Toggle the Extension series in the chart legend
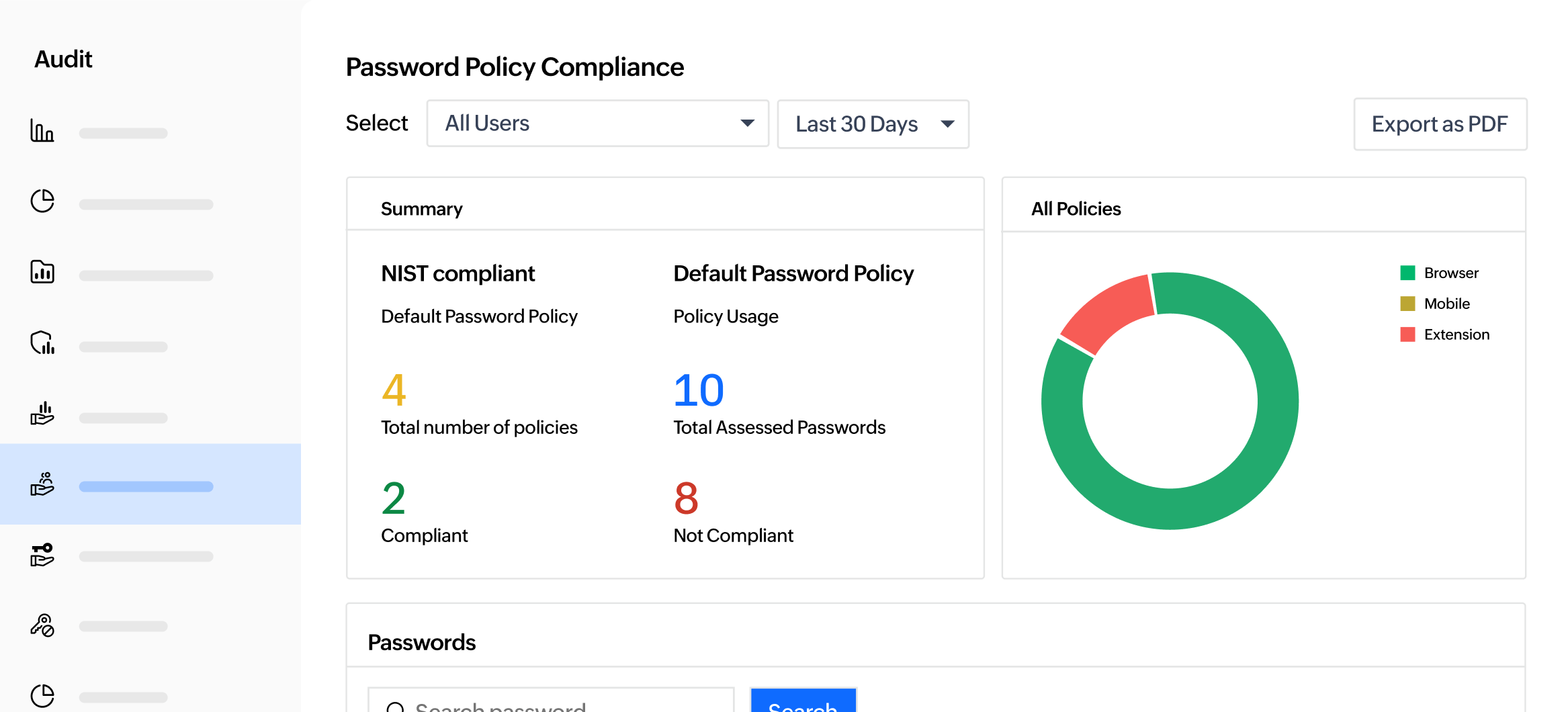Viewport: 1568px width, 712px height. [1456, 335]
